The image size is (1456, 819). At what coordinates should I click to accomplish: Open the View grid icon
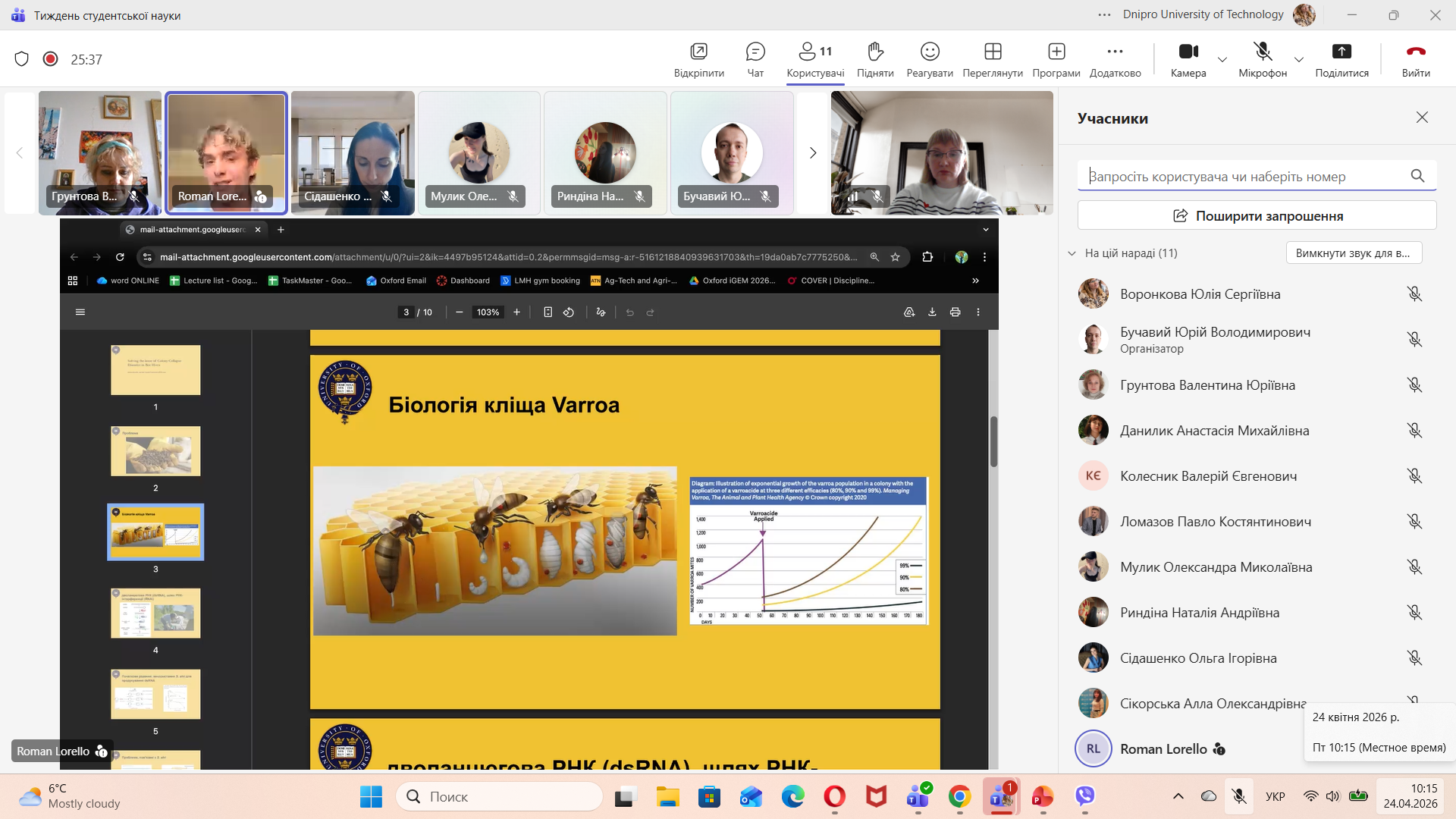993,52
